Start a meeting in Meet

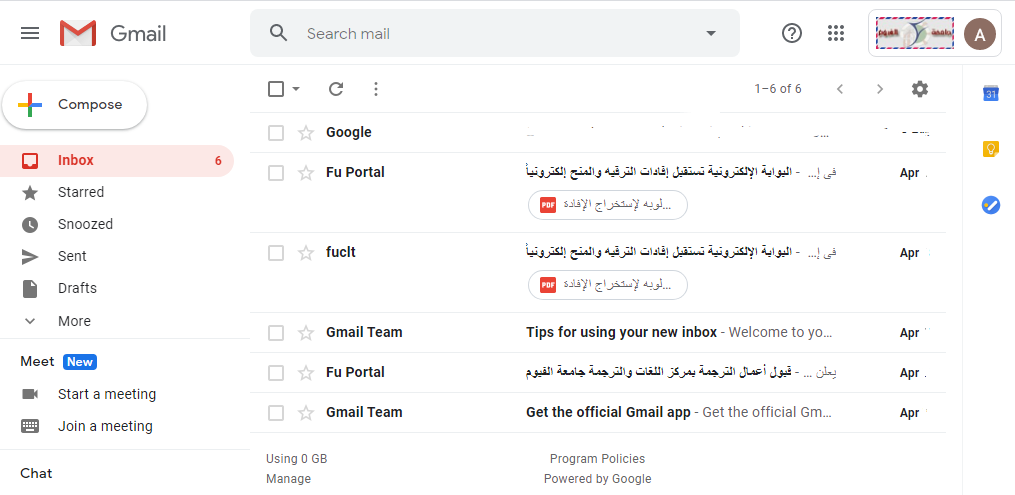click(107, 394)
